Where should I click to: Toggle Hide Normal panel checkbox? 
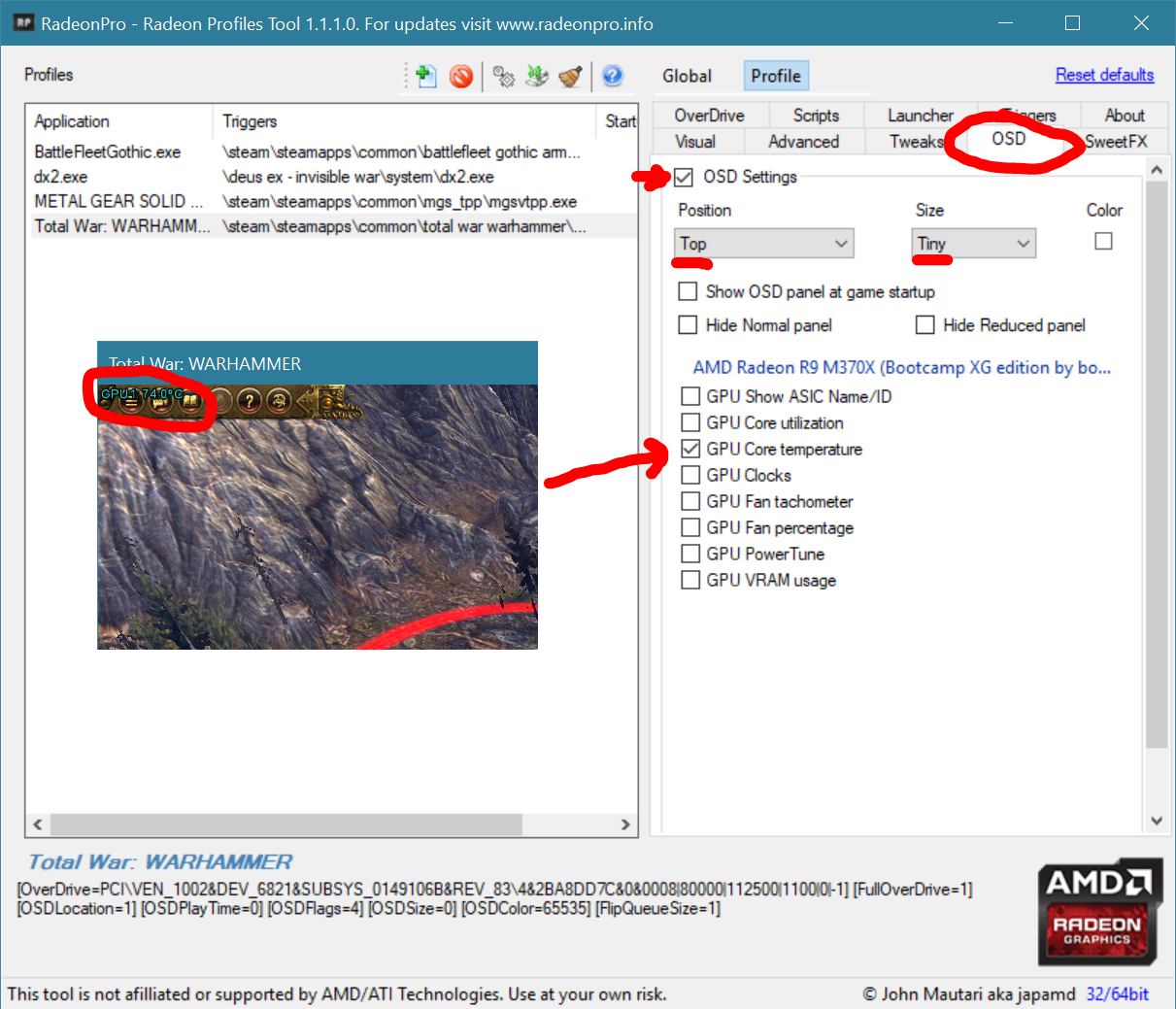coord(688,325)
